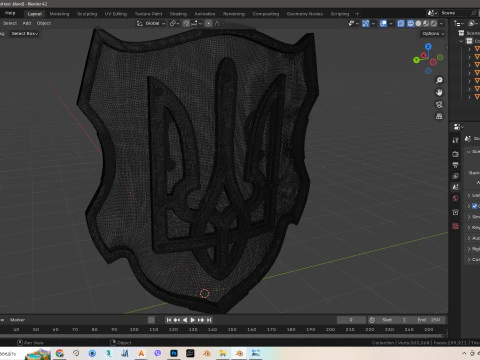
Task: Open the transform pivot point menu
Action: pyautogui.click(x=174, y=23)
